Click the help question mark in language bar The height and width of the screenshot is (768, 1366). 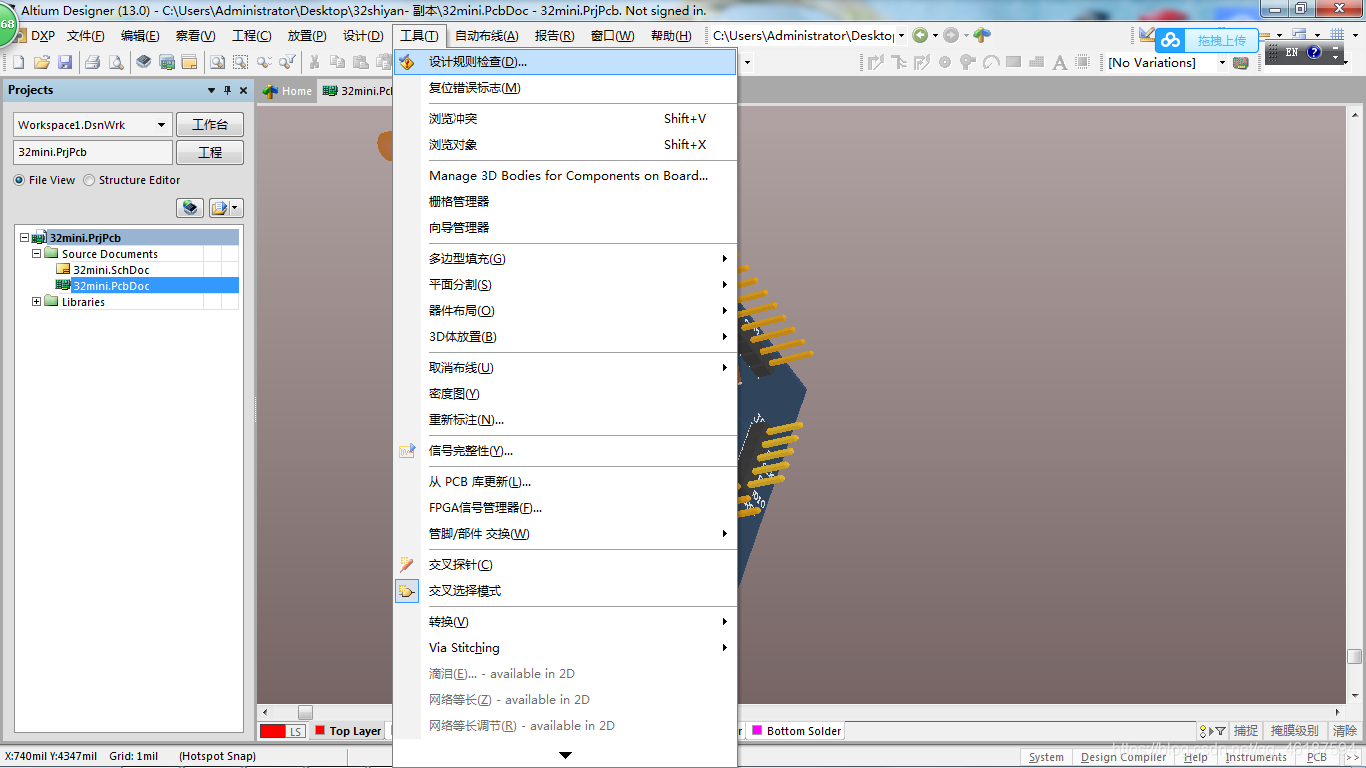(x=1314, y=52)
